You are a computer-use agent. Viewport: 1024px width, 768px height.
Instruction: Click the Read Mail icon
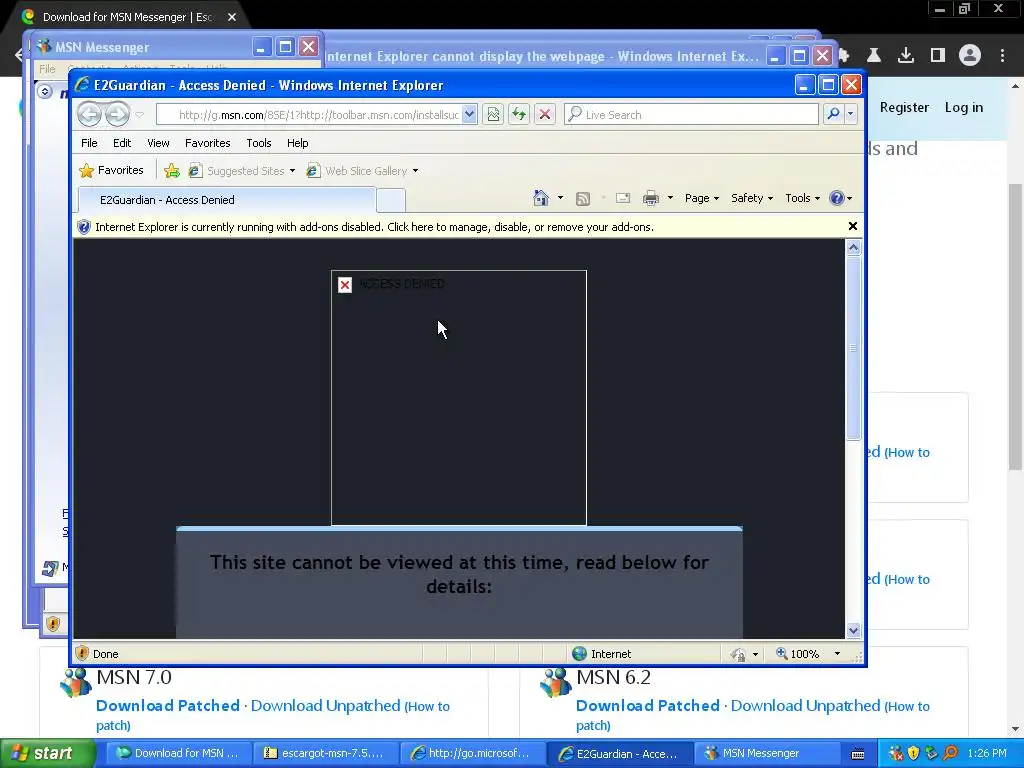623,198
